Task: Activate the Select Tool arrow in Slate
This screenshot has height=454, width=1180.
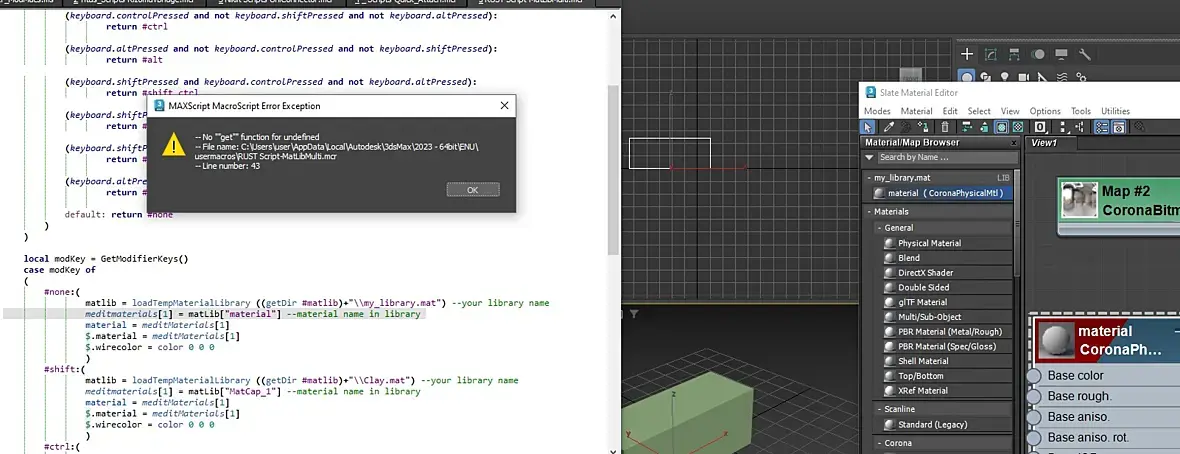Action: coord(868,127)
